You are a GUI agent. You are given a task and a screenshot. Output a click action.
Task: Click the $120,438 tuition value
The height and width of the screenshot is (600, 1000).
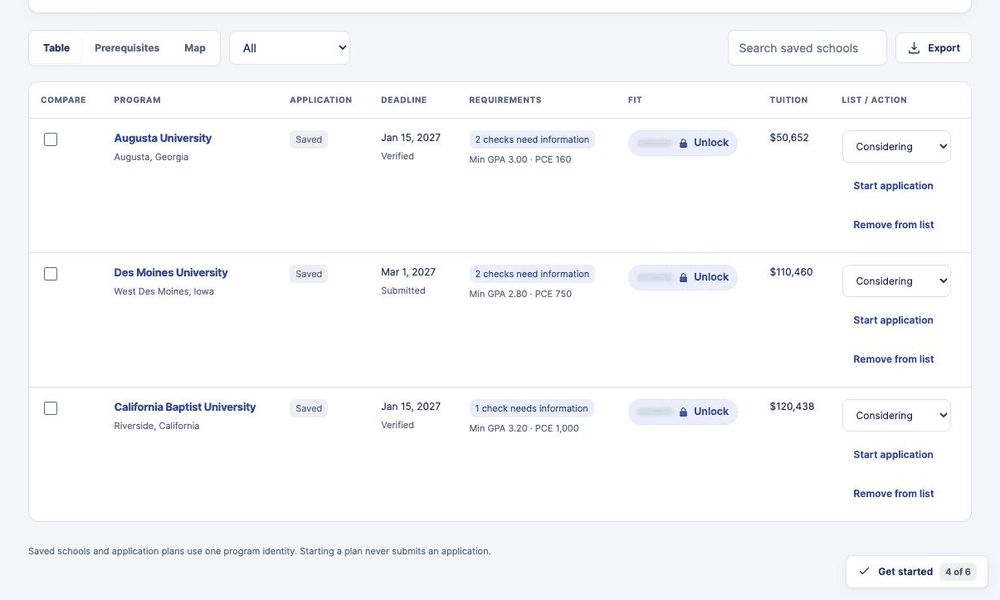[x=791, y=407]
